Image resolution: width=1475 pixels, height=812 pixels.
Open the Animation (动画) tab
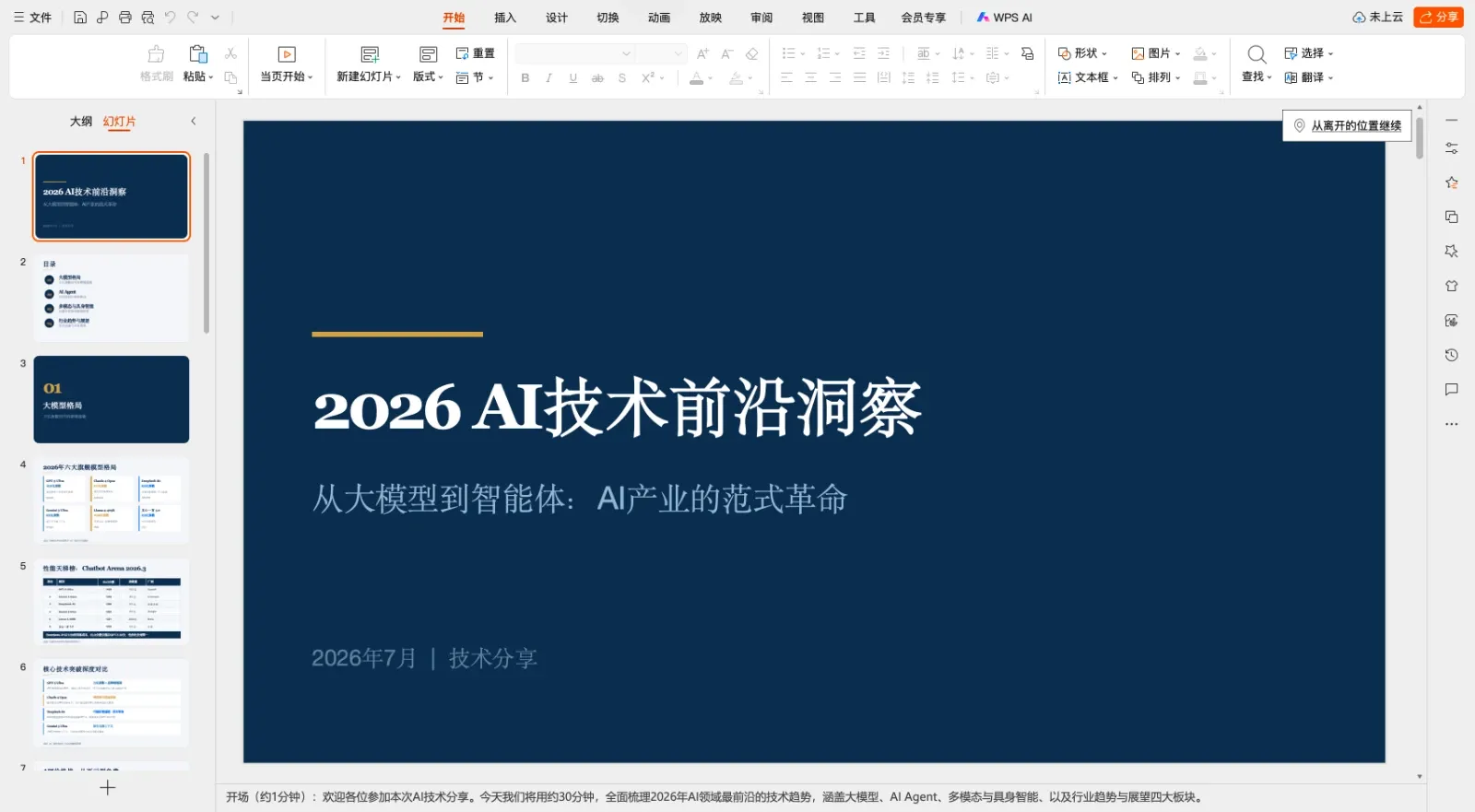[x=659, y=18]
